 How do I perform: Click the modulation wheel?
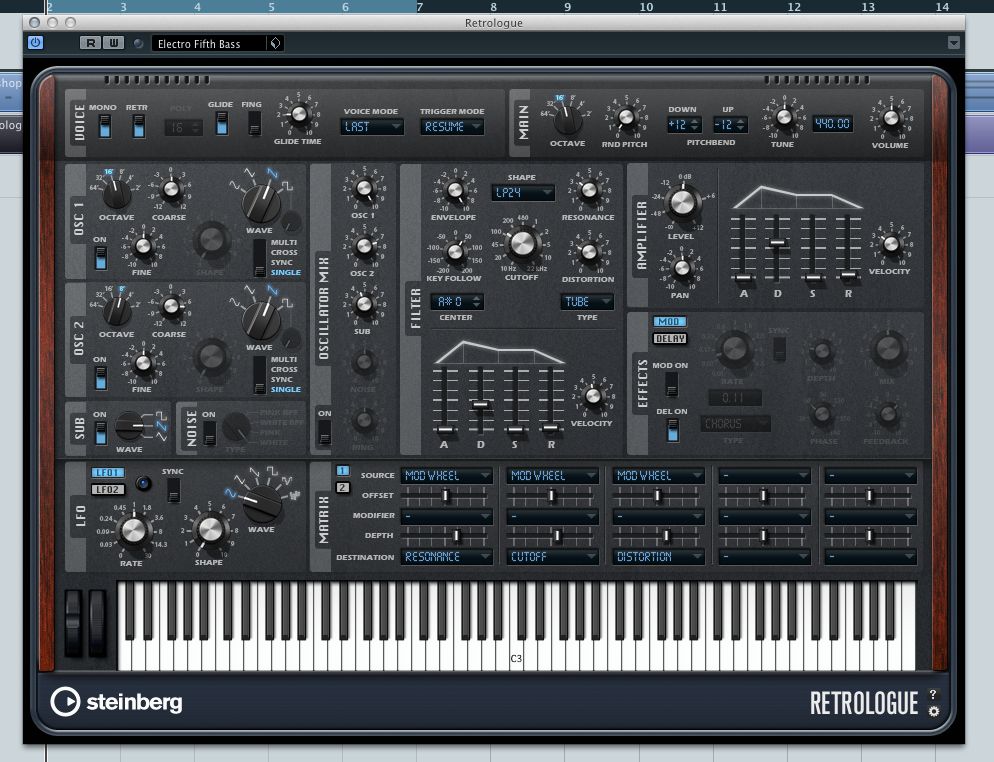point(97,623)
